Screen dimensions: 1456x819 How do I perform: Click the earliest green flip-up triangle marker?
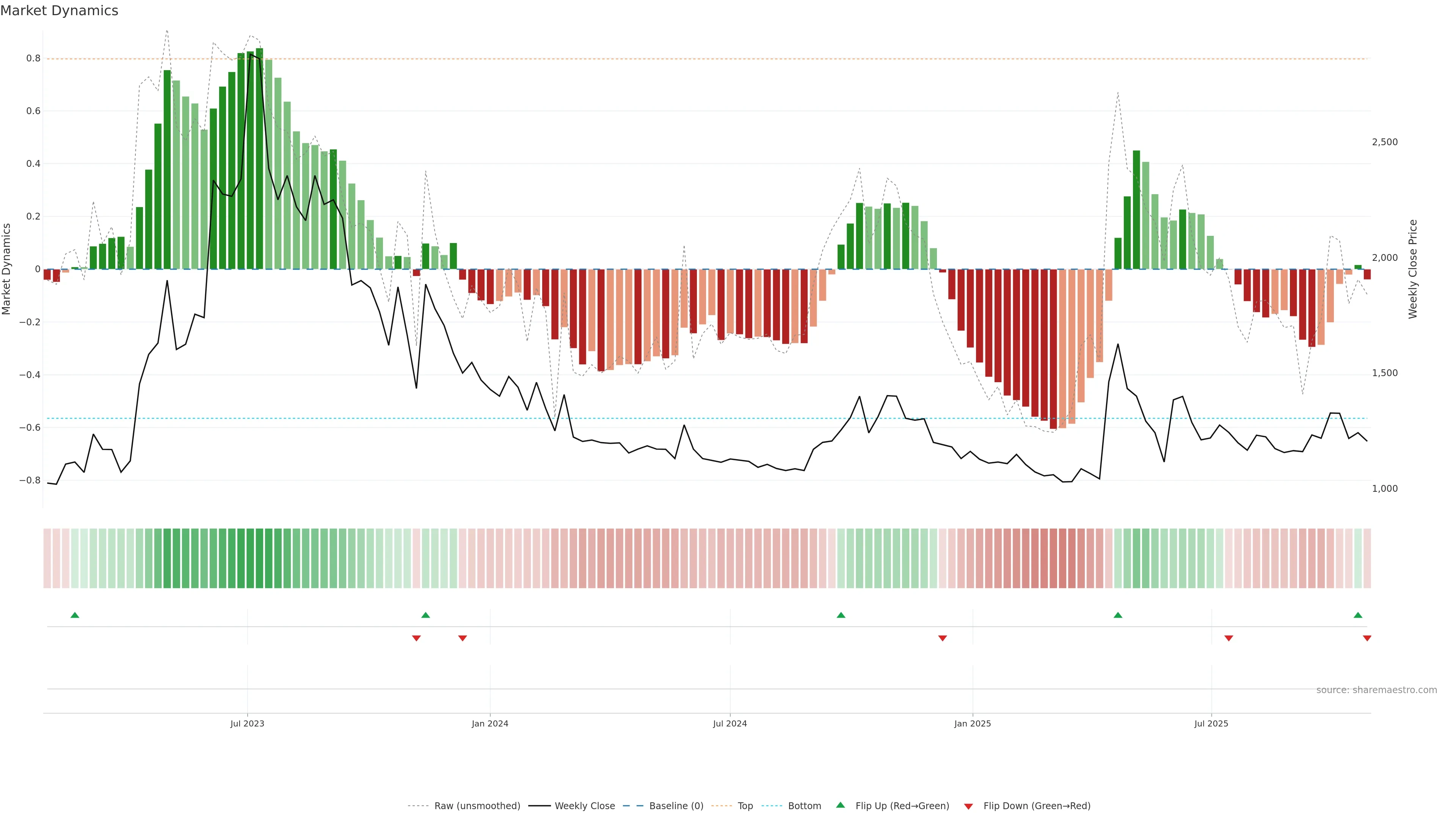pyautogui.click(x=75, y=615)
